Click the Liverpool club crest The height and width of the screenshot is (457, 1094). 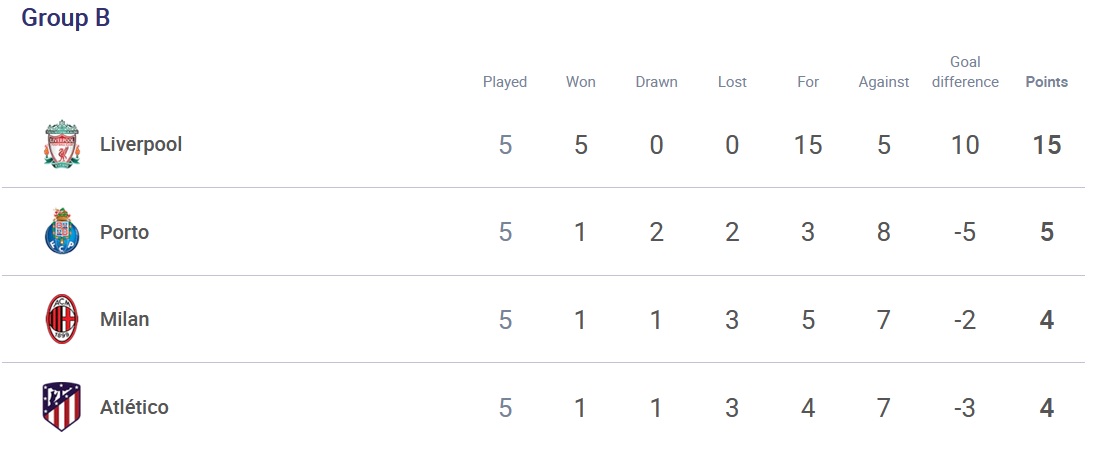pyautogui.click(x=62, y=144)
